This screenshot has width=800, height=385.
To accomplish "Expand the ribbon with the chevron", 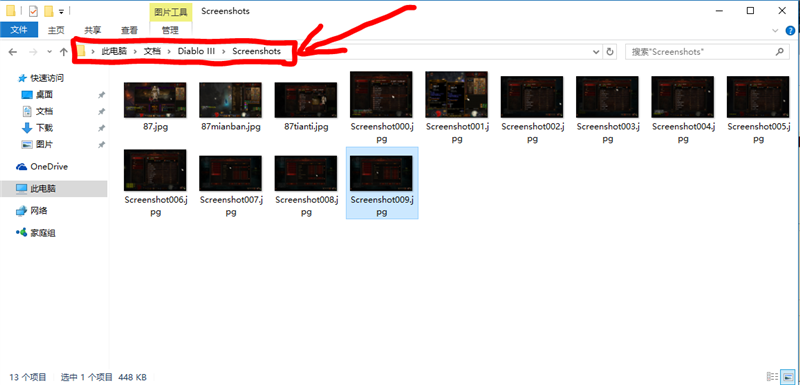I will pos(776,31).
